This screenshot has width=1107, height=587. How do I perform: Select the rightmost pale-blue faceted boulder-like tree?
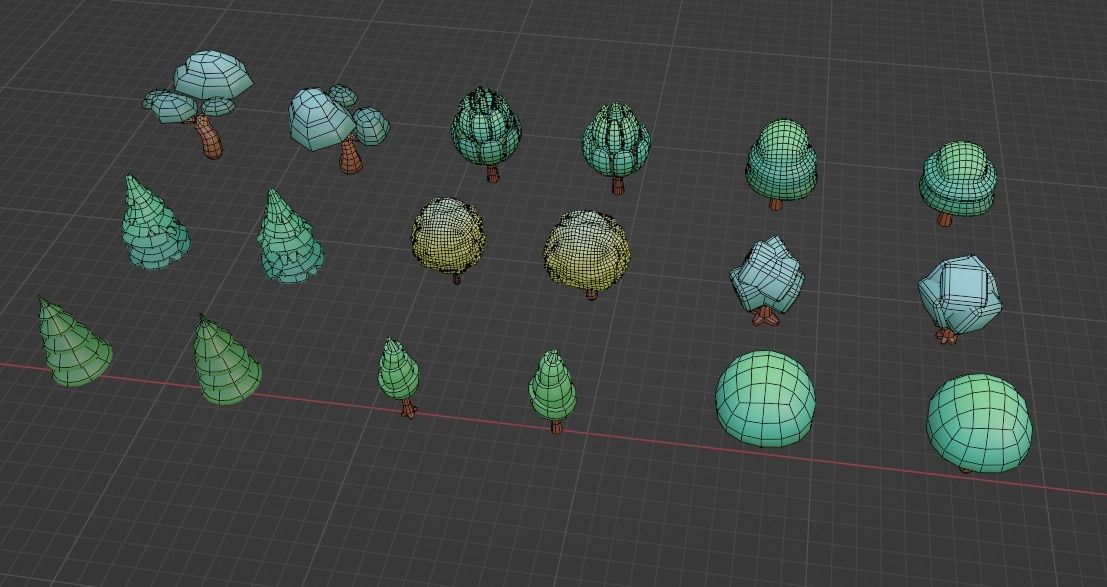click(959, 300)
